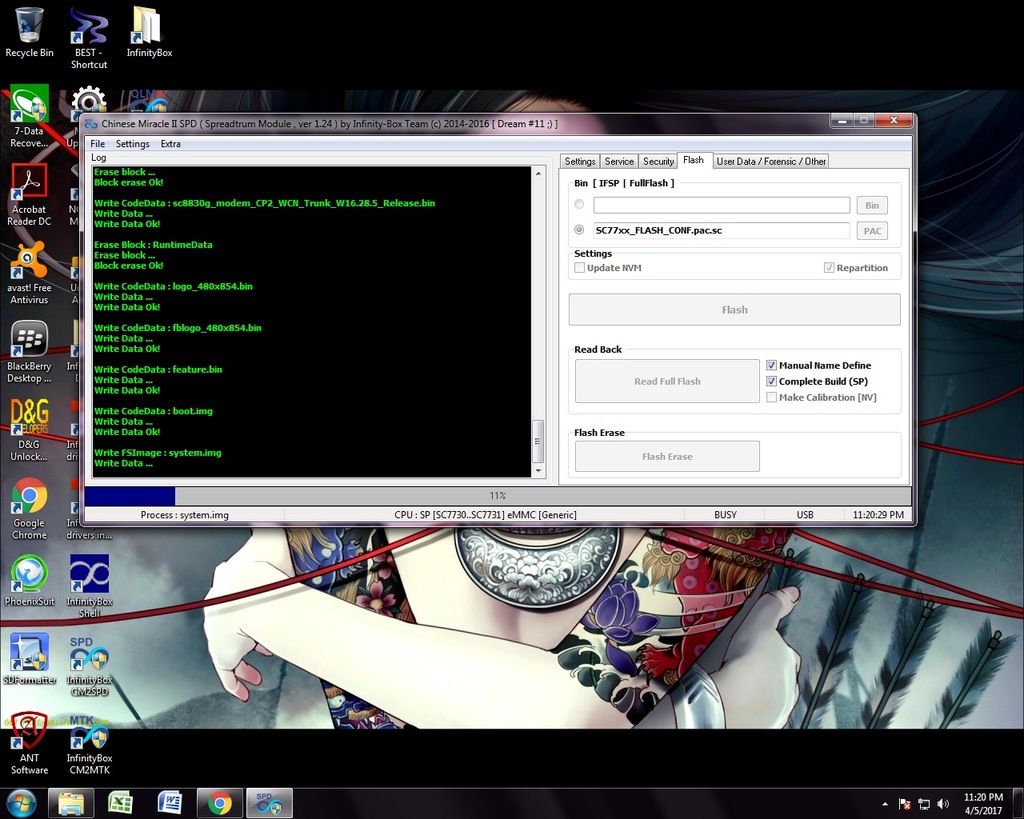1024x819 pixels.
Task: Open BlackBerry Desktop shortcut
Action: (29, 351)
